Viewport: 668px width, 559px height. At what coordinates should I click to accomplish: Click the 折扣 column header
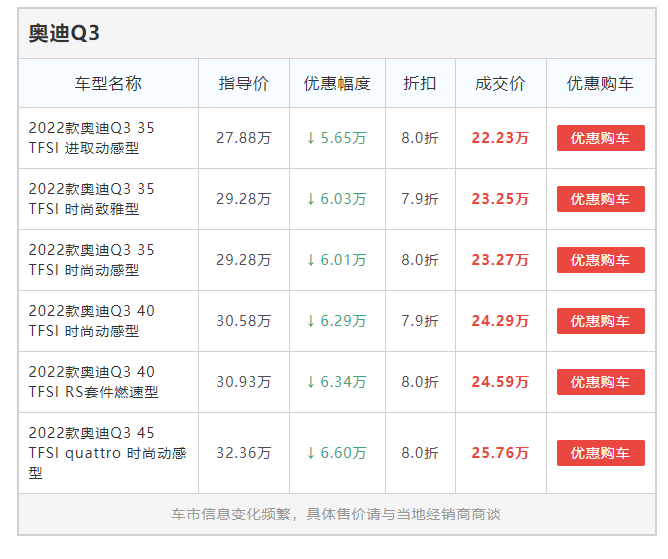420,84
